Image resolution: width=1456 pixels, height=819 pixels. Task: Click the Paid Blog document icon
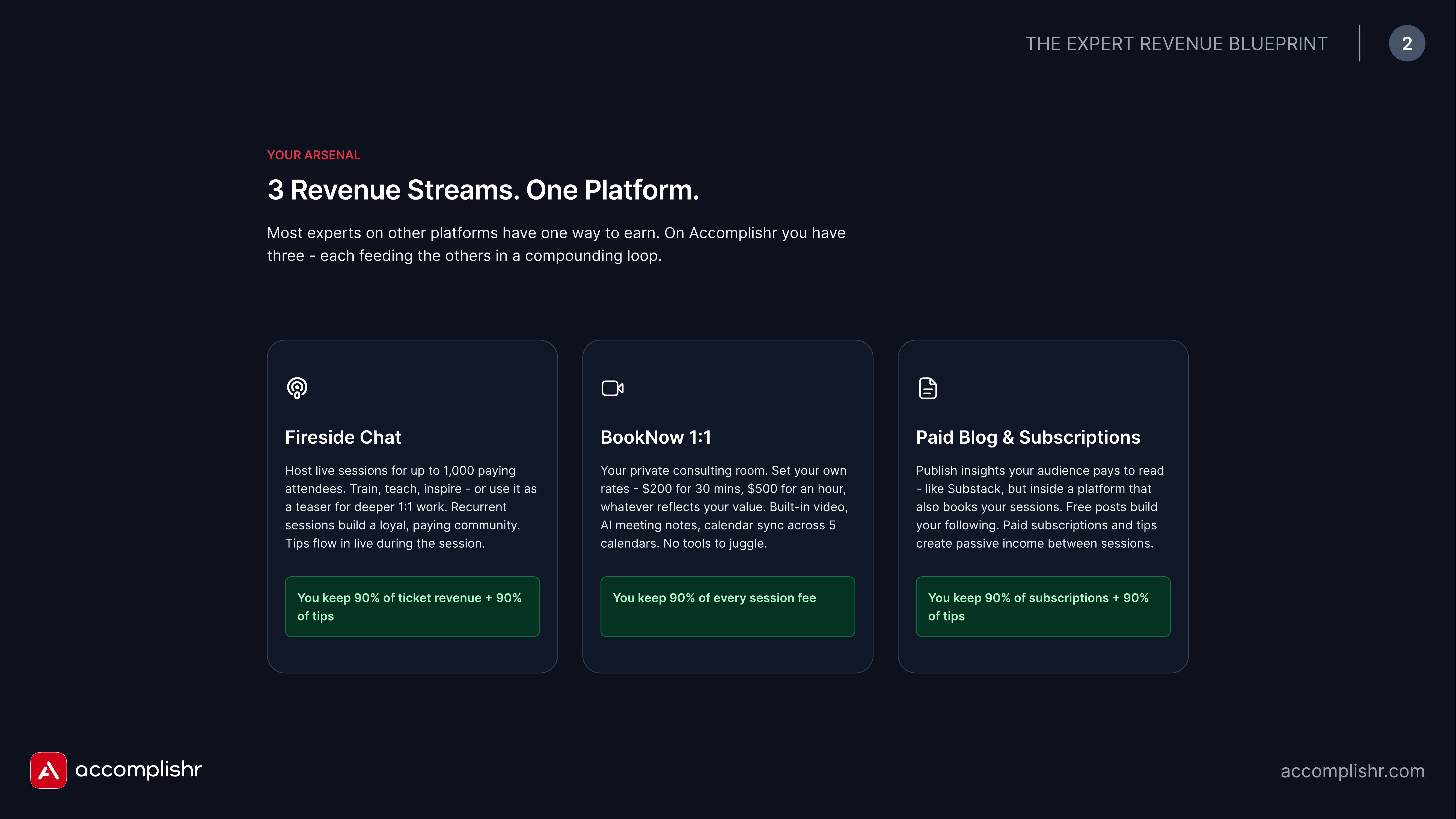(x=928, y=388)
